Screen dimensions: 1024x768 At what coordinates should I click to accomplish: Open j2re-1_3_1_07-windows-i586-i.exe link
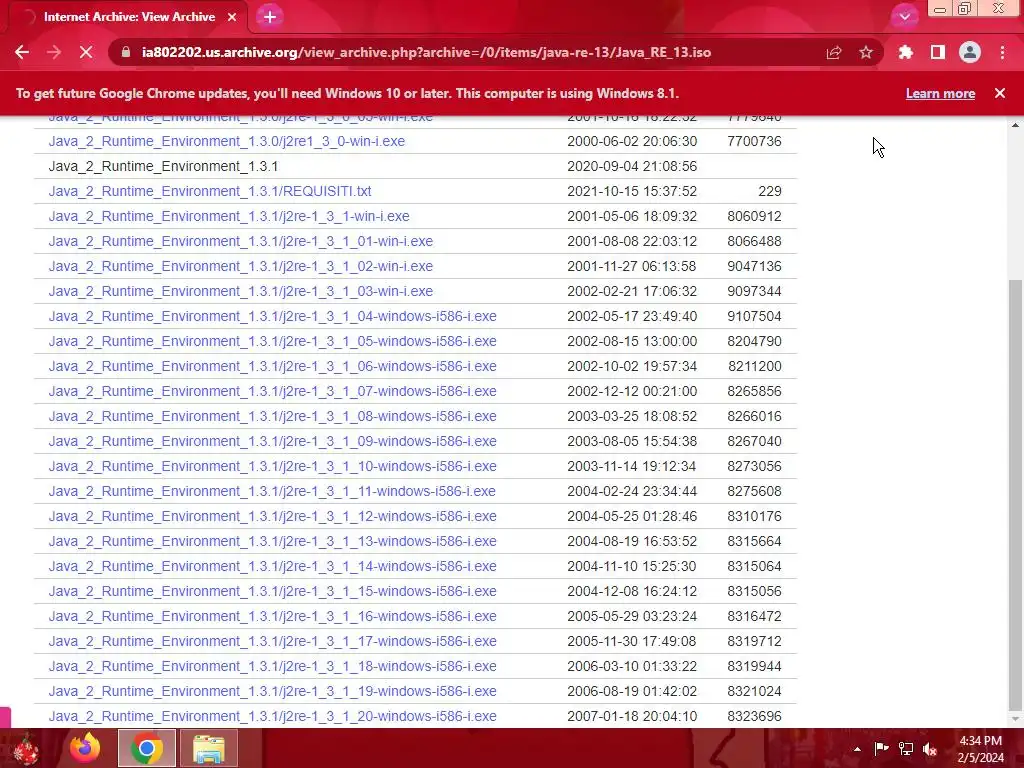pyautogui.click(x=272, y=391)
